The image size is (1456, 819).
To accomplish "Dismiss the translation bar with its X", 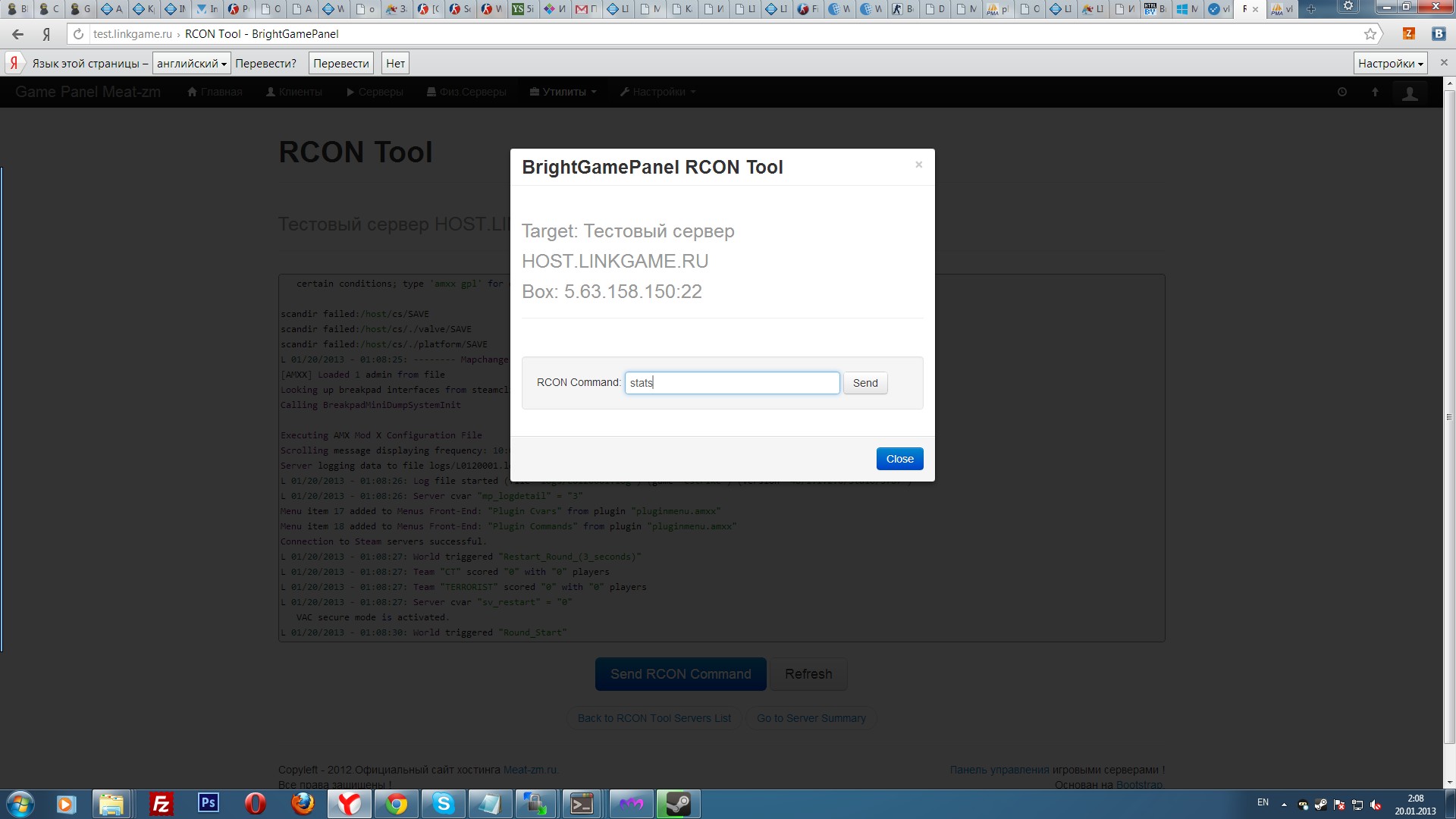I will (x=1444, y=63).
